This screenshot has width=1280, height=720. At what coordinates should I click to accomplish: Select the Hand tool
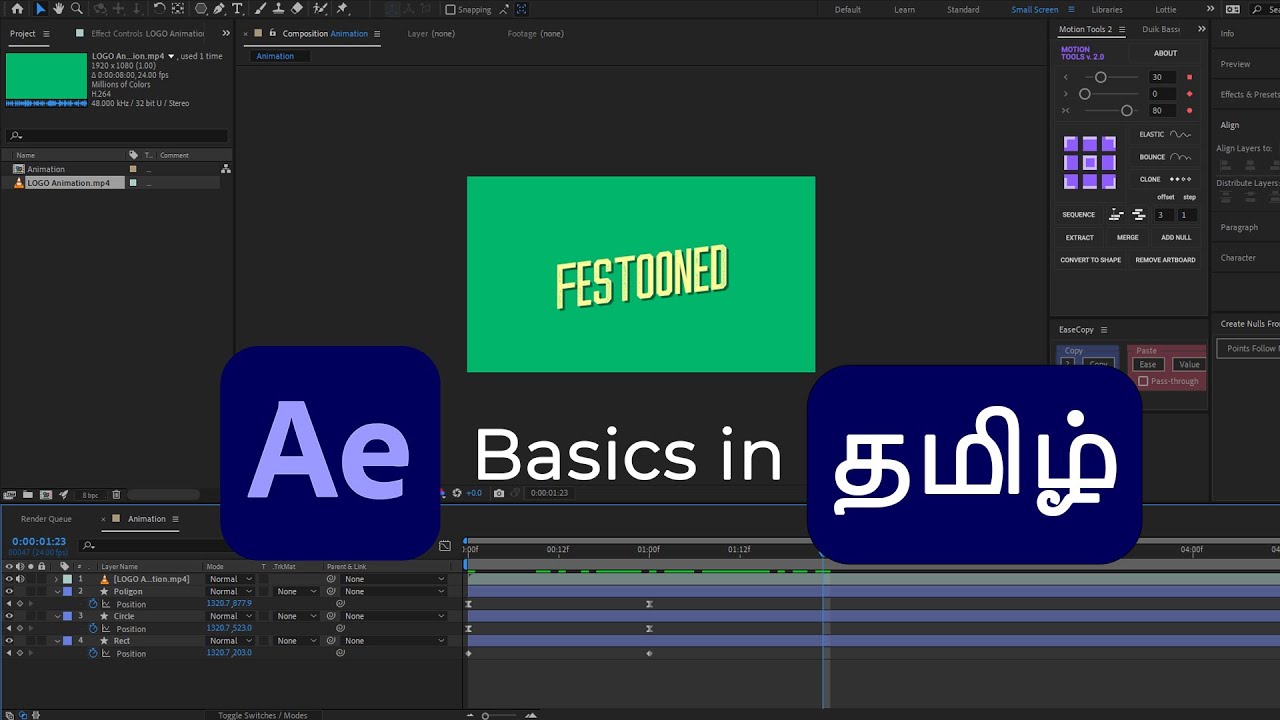pyautogui.click(x=59, y=9)
